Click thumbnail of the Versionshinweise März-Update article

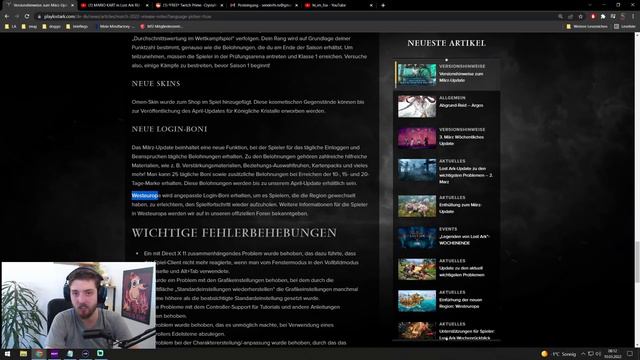[417, 74]
